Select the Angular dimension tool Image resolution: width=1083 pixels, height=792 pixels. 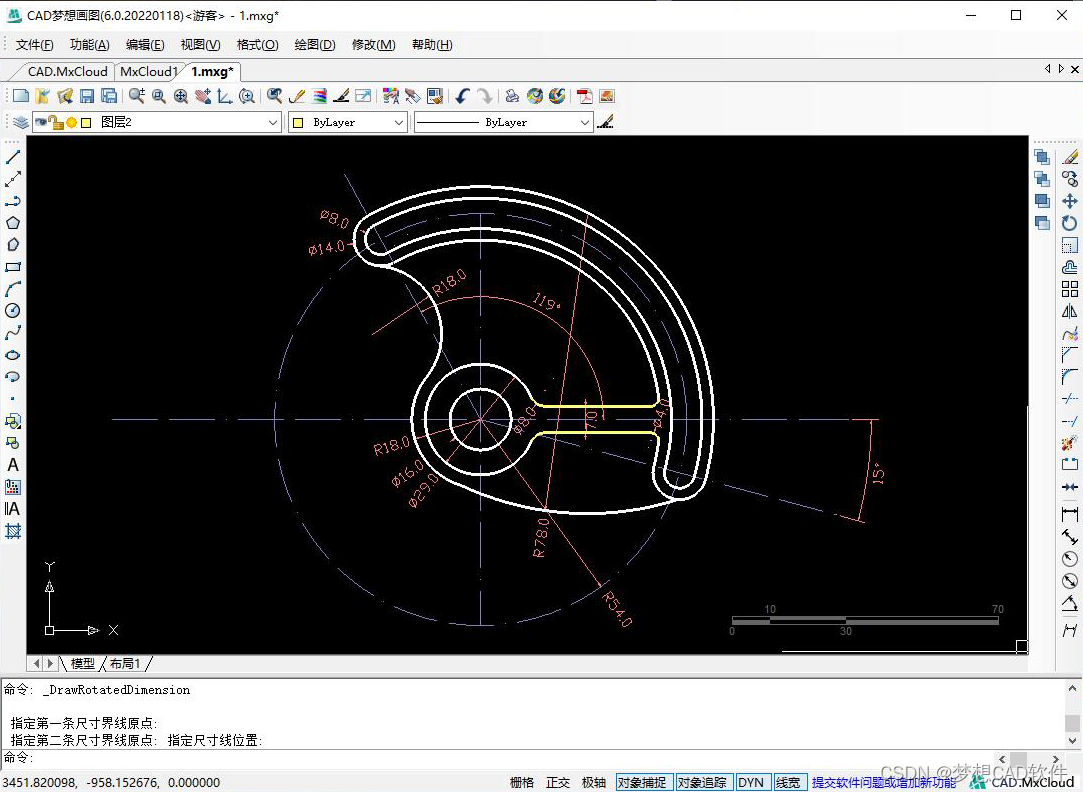click(1070, 603)
